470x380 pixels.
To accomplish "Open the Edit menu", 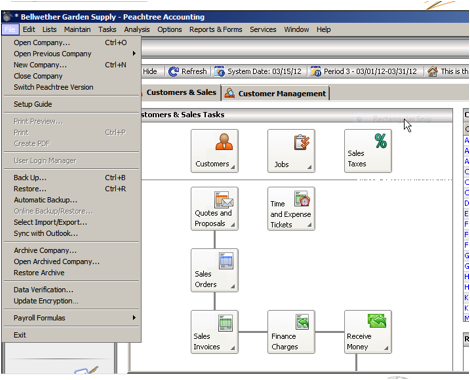I will point(29,29).
